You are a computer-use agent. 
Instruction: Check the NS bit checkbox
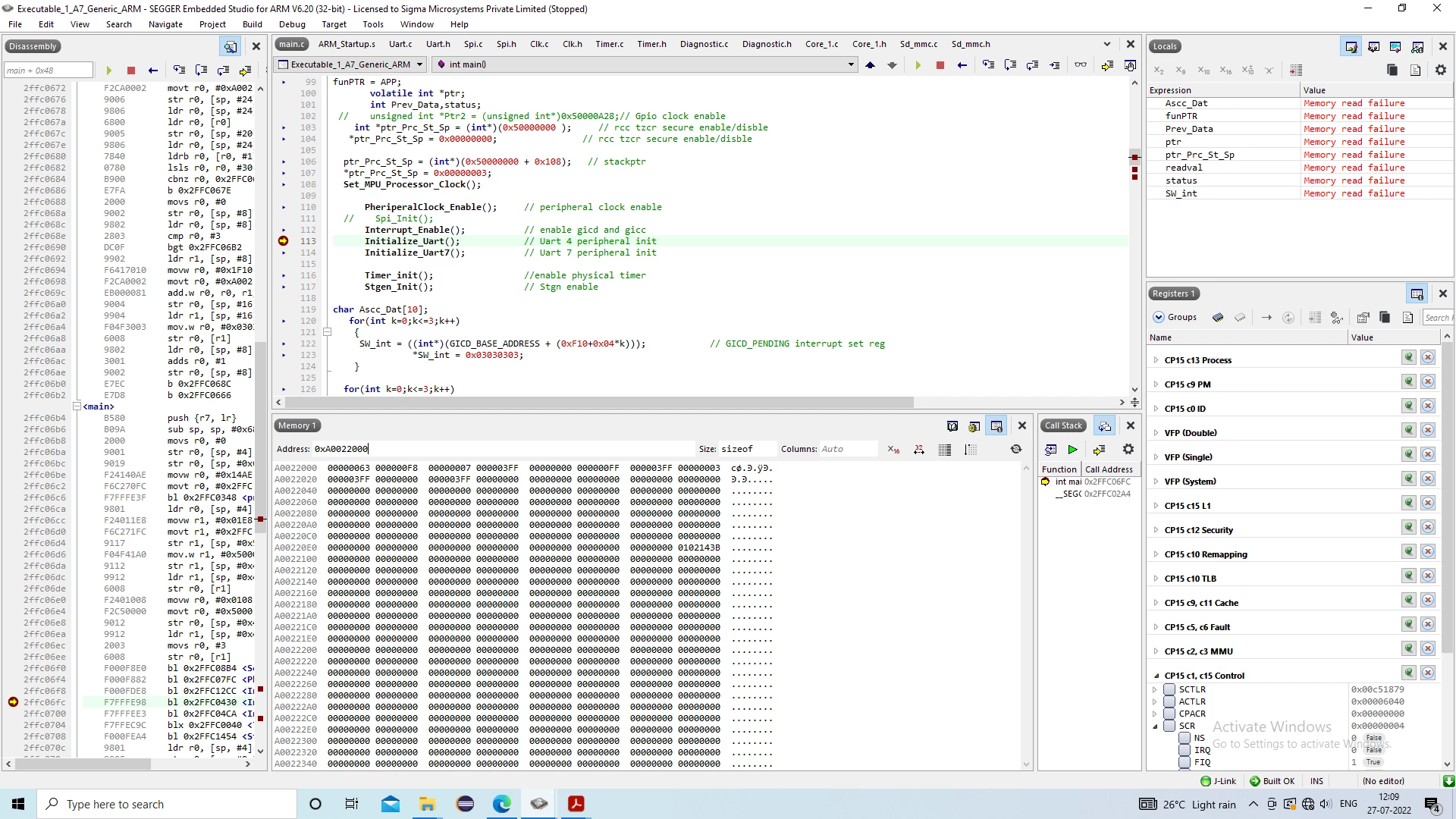1185,739
